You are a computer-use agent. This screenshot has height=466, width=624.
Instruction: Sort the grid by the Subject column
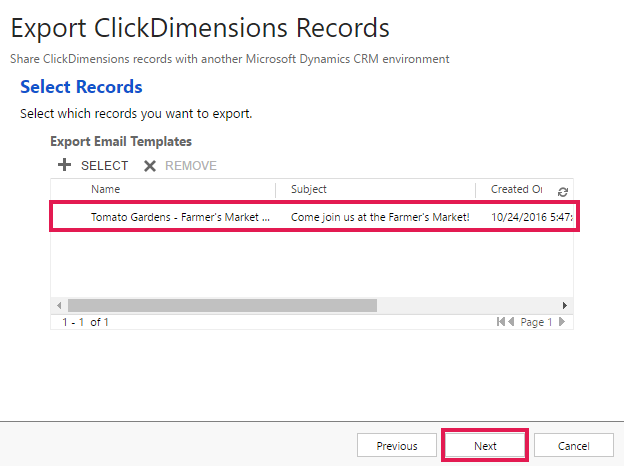308,189
